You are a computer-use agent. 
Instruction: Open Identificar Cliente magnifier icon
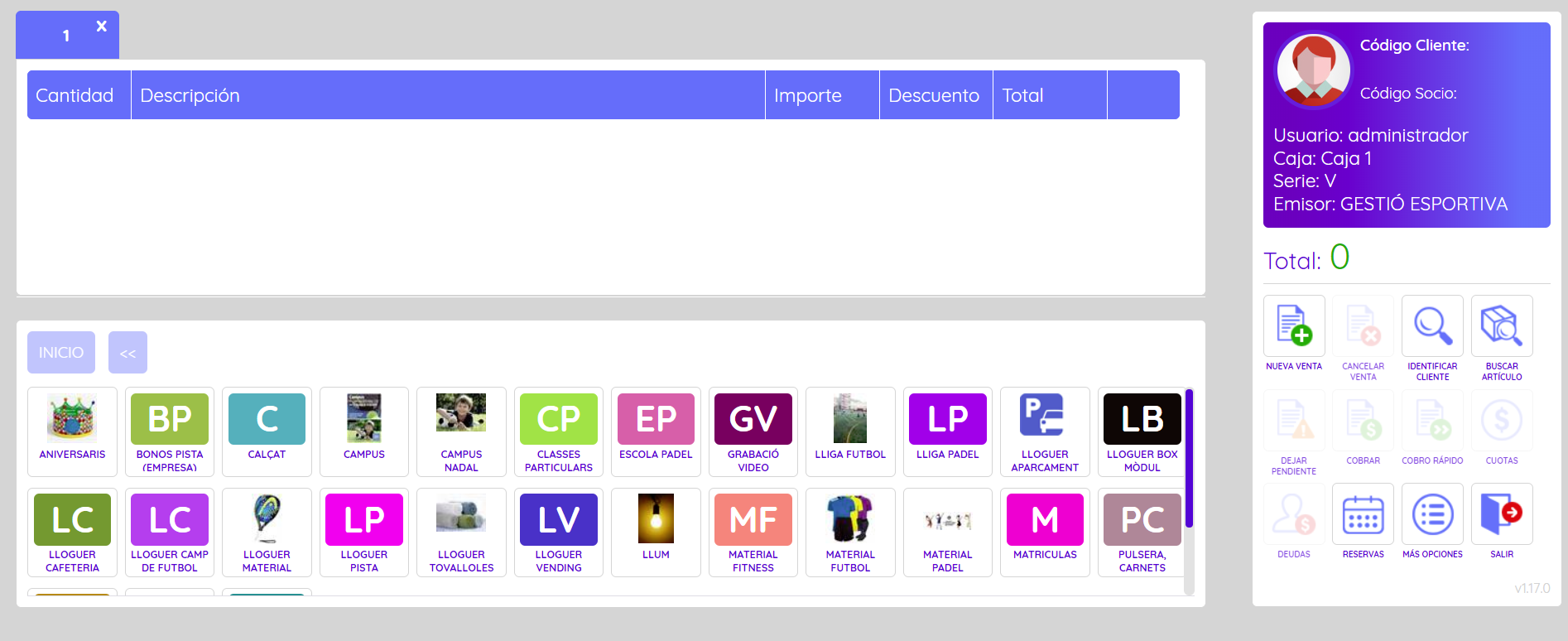[1432, 326]
